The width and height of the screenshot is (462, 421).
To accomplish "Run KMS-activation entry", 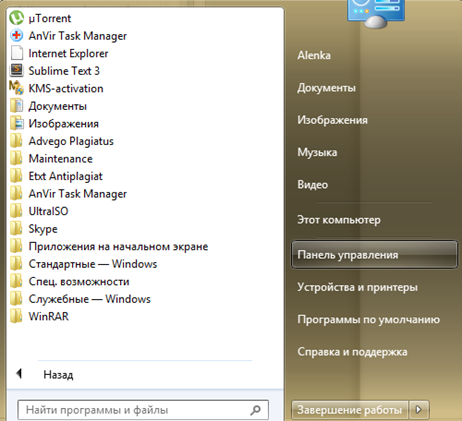I will [x=66, y=88].
